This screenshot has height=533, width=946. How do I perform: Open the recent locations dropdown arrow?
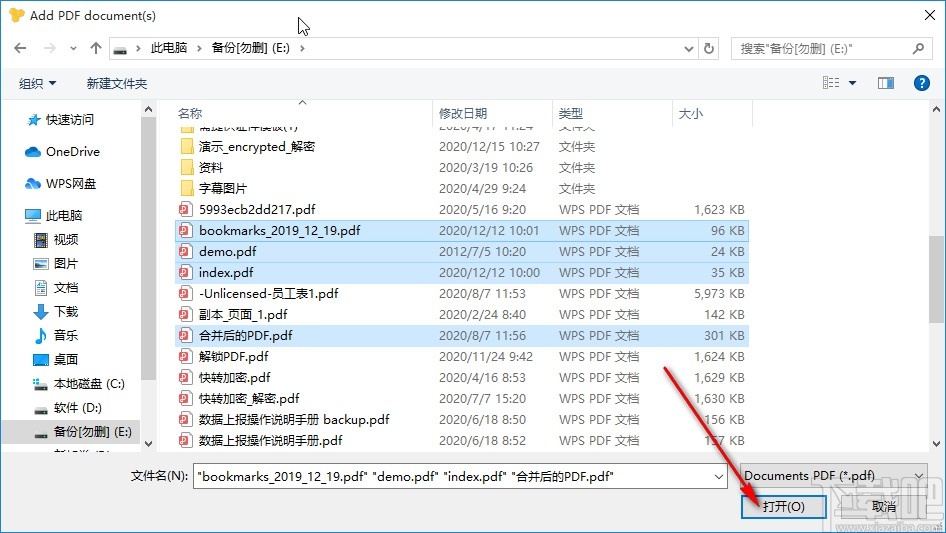(73, 48)
